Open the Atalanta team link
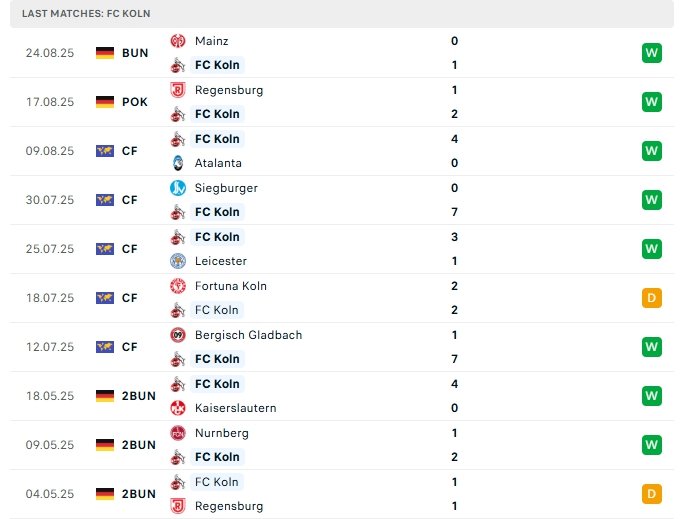Viewport: 685px width, 519px height. point(218,163)
